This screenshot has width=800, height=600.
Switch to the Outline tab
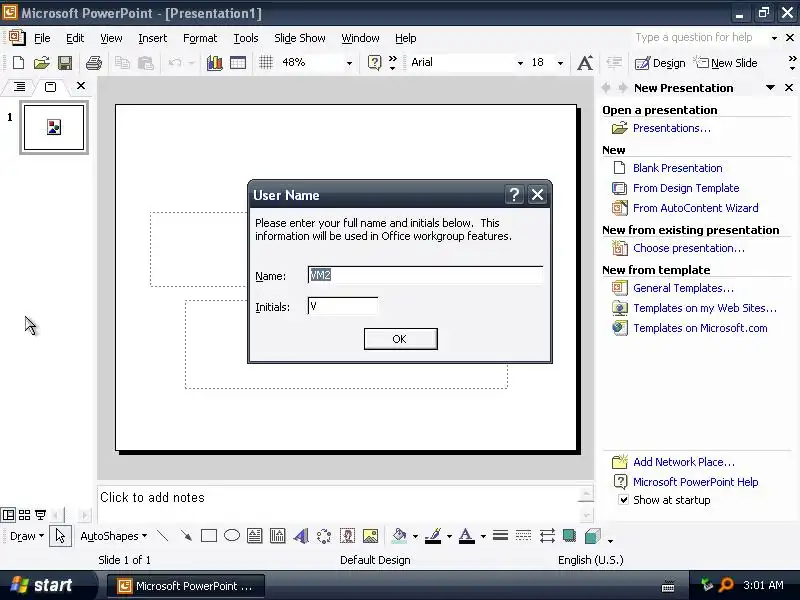pos(19,87)
